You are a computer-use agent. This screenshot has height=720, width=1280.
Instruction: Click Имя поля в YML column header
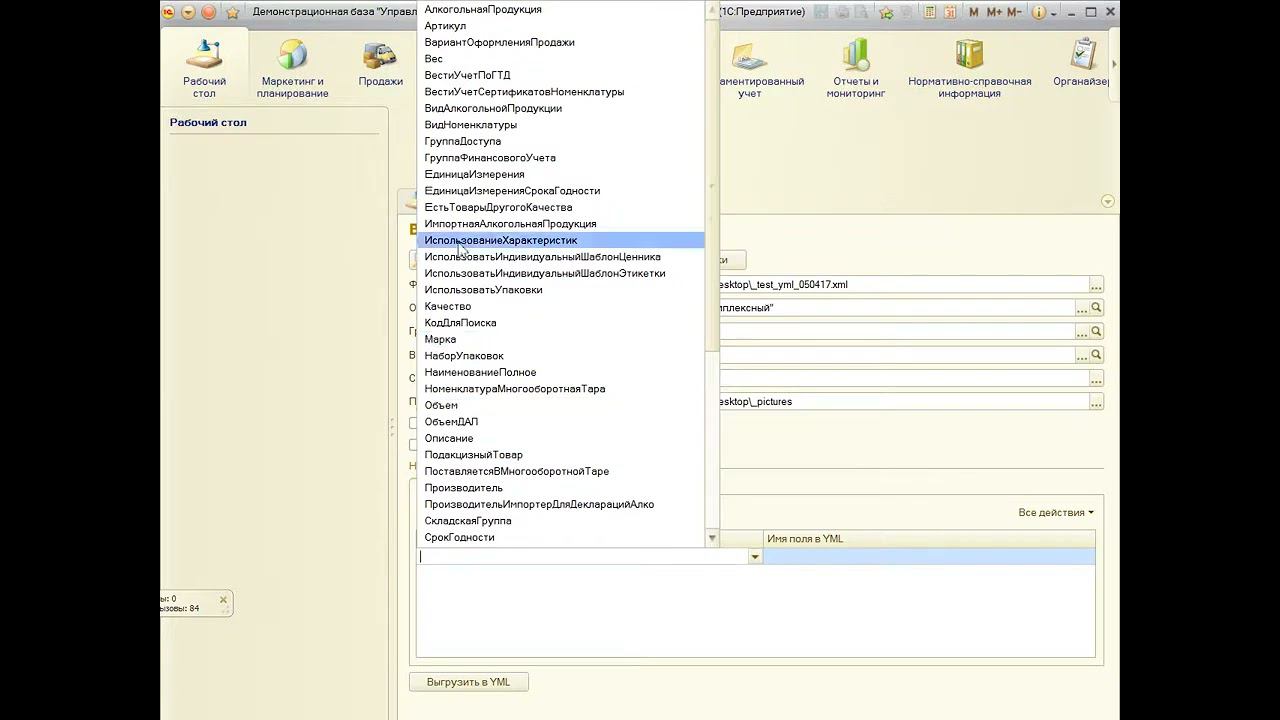tap(929, 539)
